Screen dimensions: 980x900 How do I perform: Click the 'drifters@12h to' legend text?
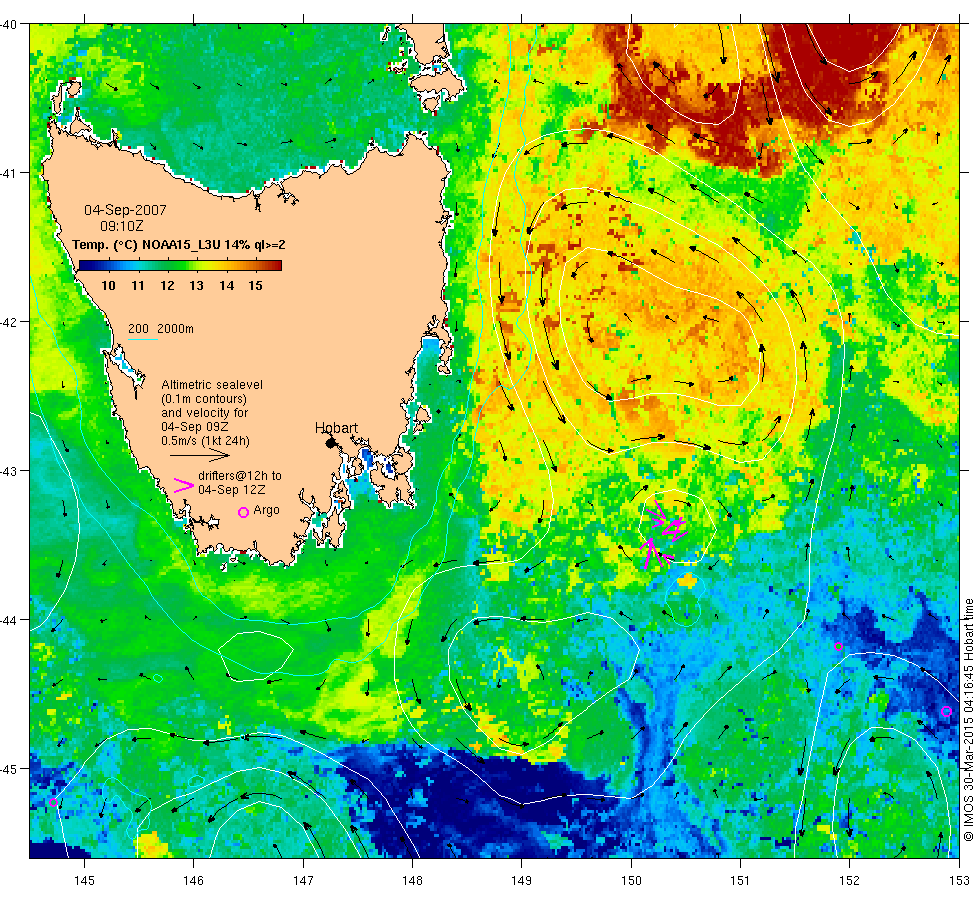pyautogui.click(x=240, y=475)
